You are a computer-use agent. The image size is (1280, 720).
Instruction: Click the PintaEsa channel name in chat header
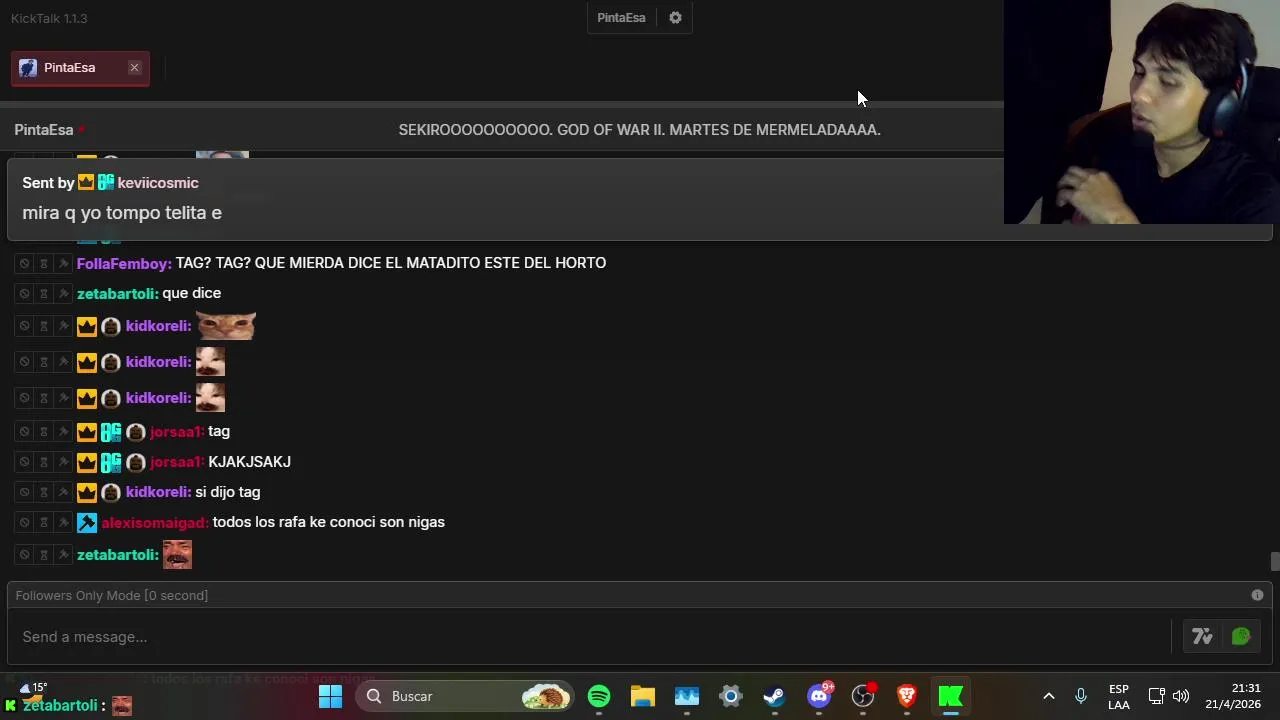44,130
